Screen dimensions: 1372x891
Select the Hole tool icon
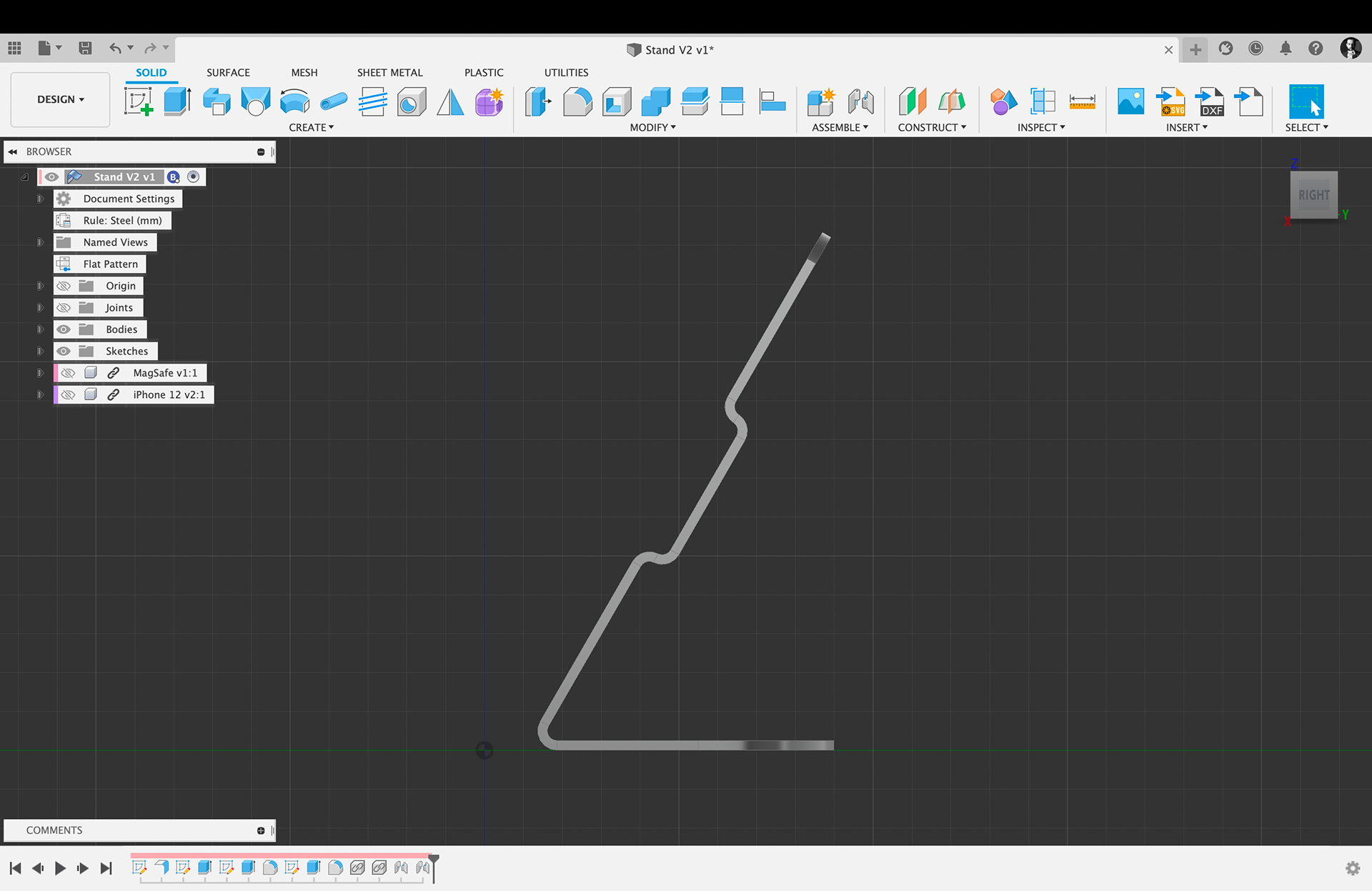(412, 101)
